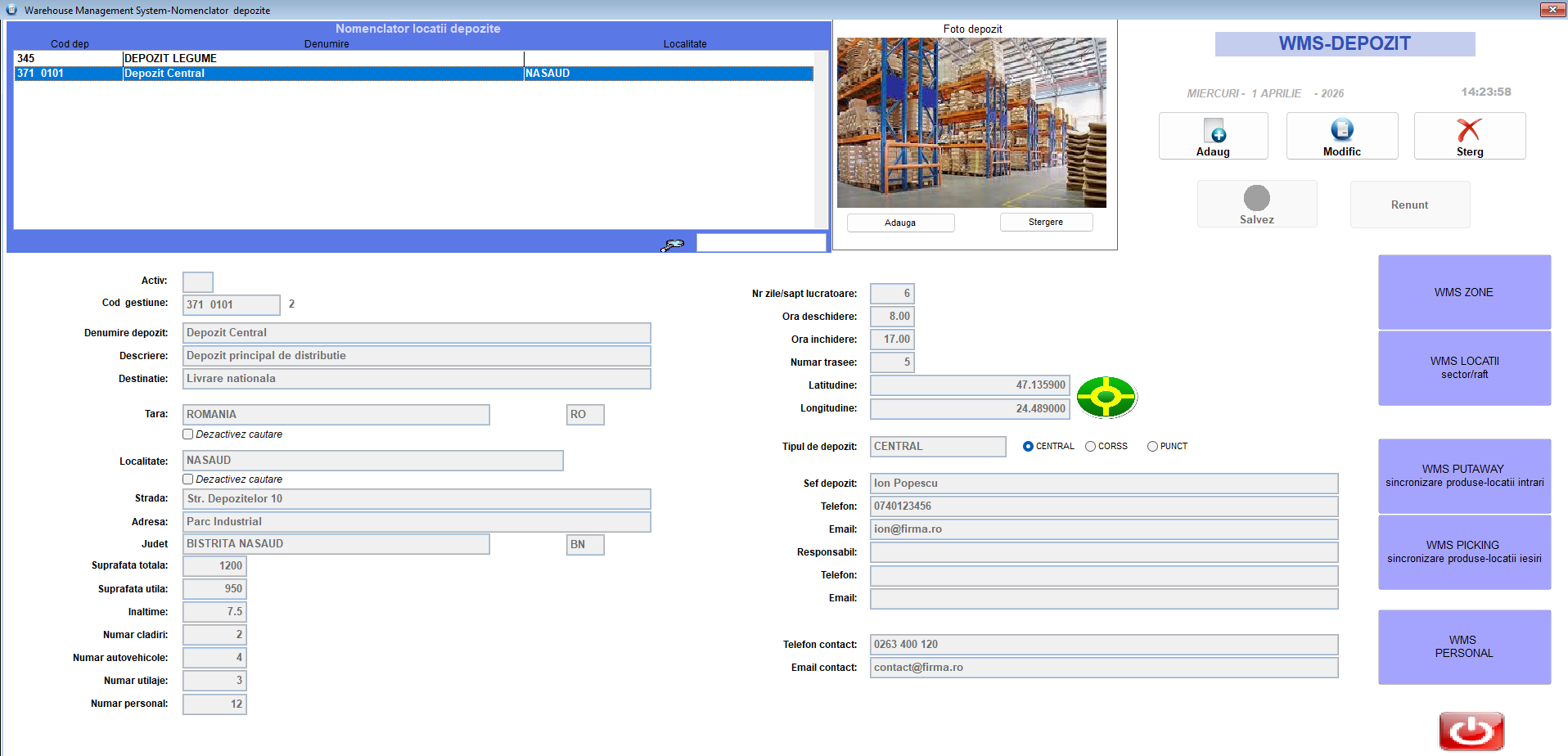1568x756 pixels.
Task: Toggle the Activ checkbox
Action: (197, 282)
